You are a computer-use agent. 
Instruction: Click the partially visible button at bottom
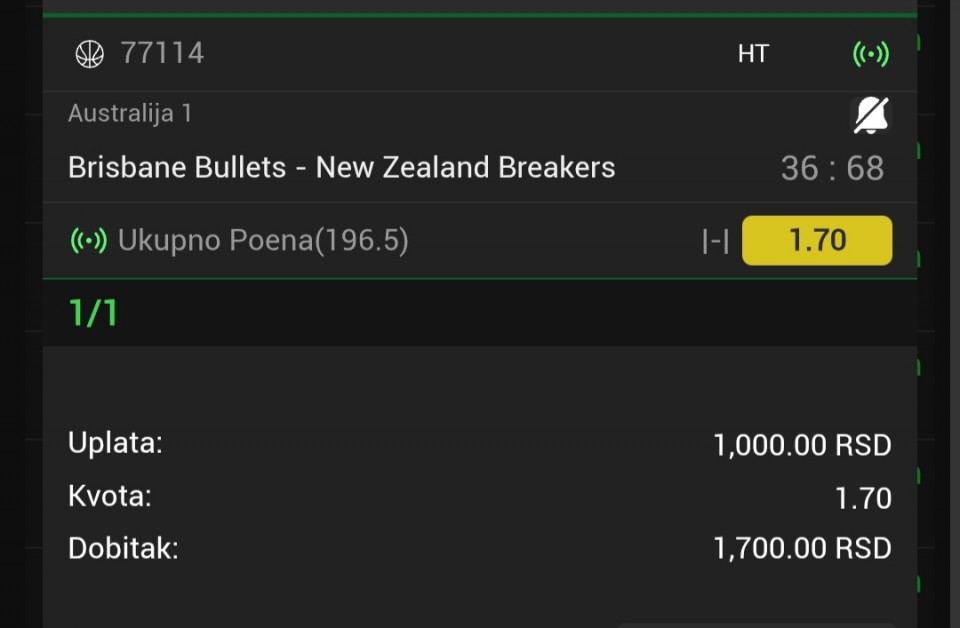coord(755,624)
